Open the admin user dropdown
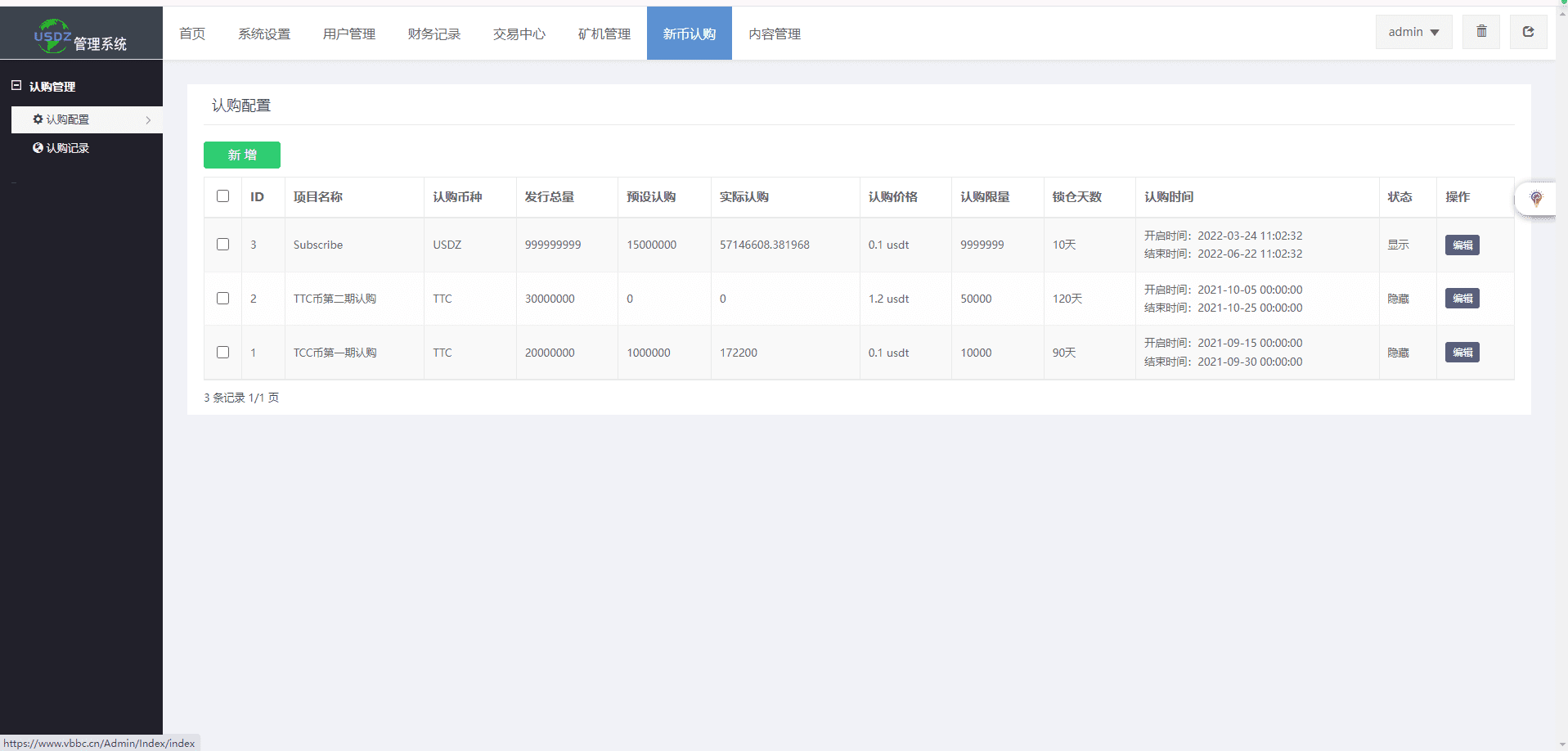1568x751 pixels. click(x=1413, y=32)
